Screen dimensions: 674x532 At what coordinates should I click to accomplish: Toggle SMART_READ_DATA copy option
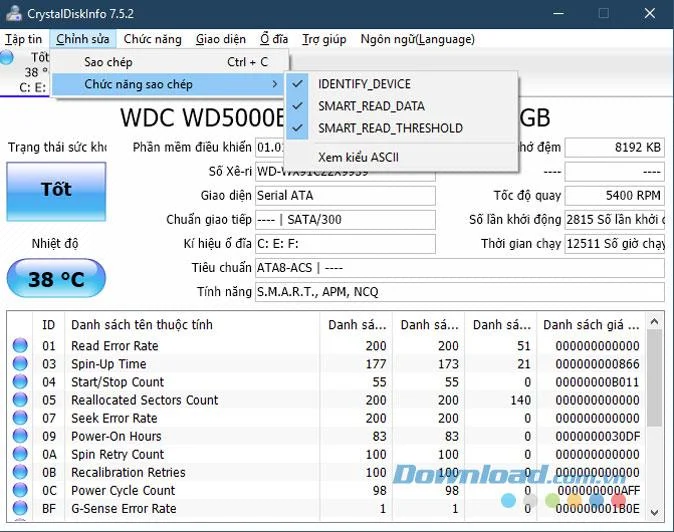tap(401, 106)
